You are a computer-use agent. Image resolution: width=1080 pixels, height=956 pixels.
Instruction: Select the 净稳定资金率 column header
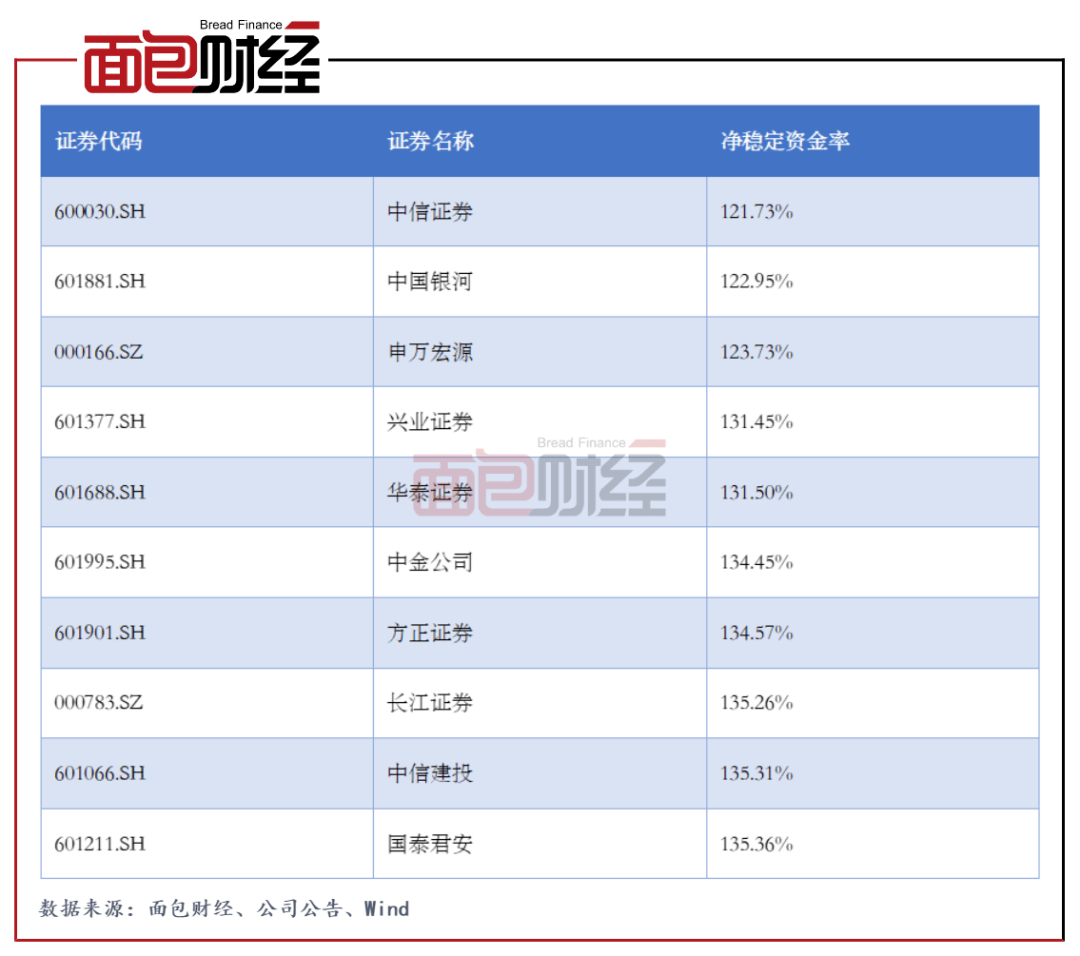click(x=786, y=142)
